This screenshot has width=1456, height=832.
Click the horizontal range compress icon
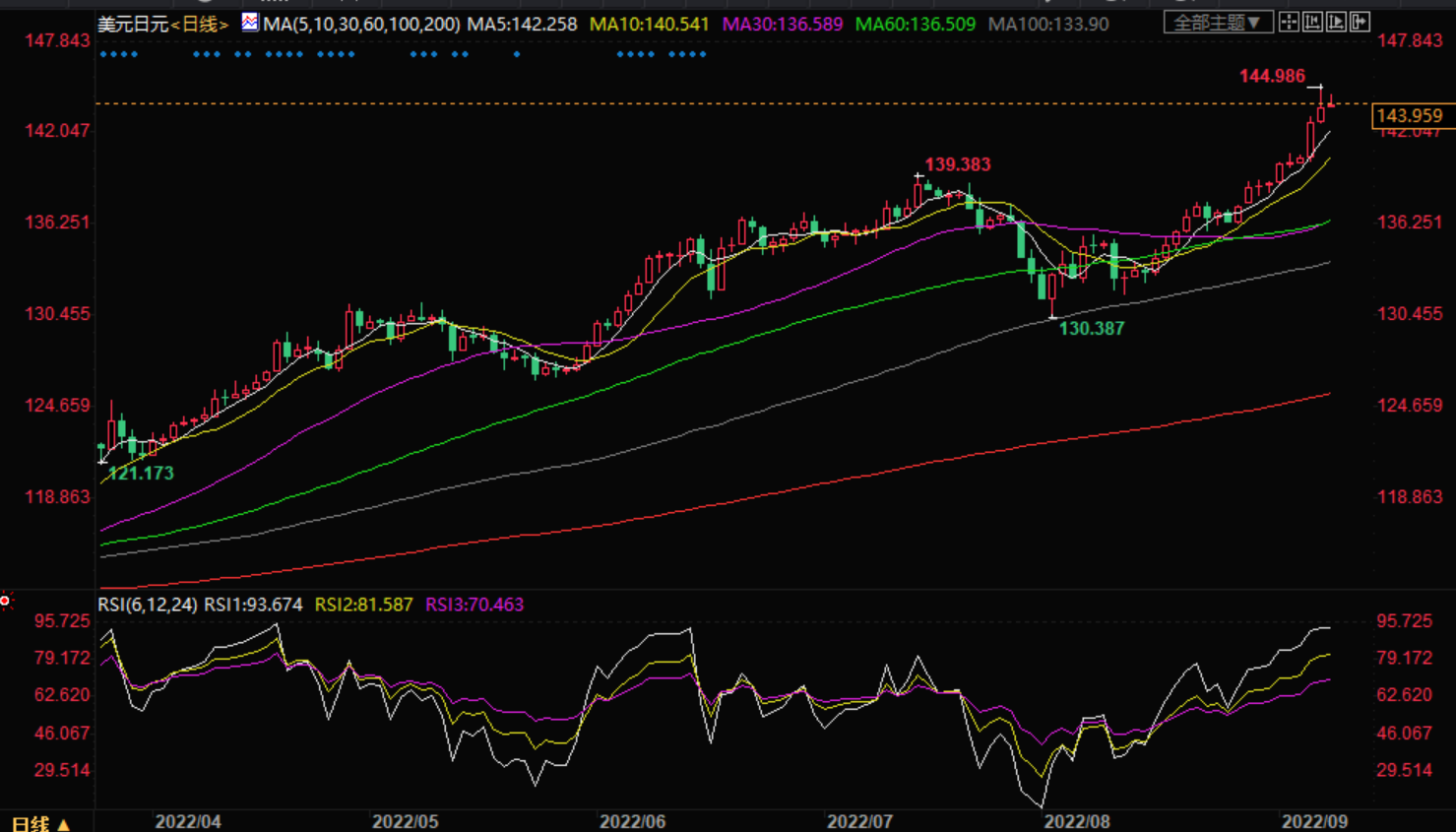[1312, 22]
